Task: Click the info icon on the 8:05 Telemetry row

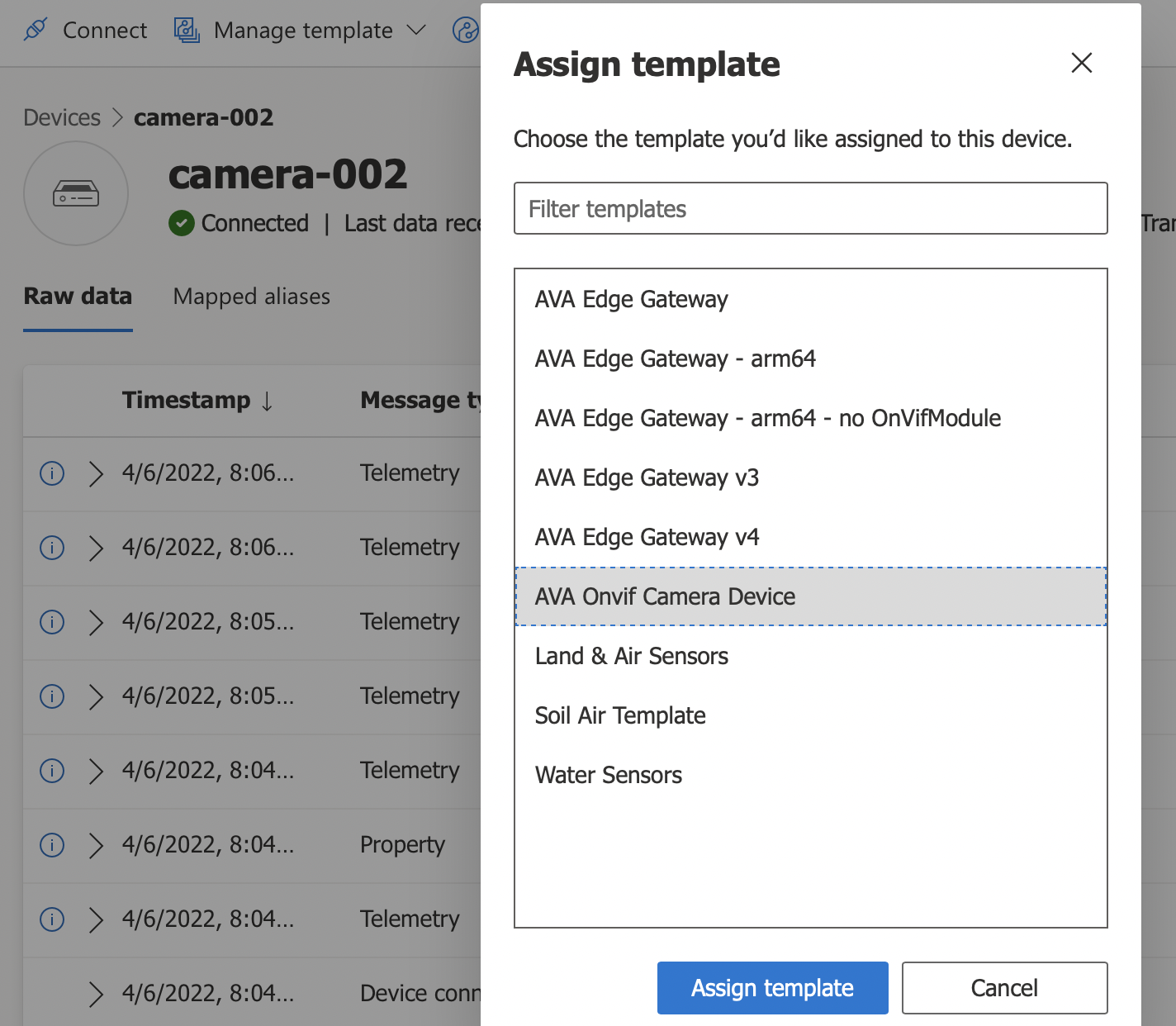Action: pos(51,622)
